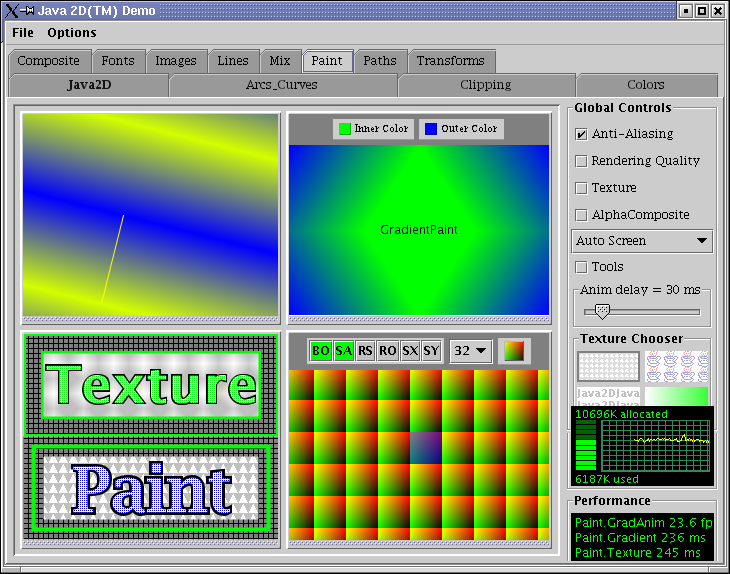This screenshot has width=730, height=574.
Task: Click the Inner Color button
Action: 374,129
